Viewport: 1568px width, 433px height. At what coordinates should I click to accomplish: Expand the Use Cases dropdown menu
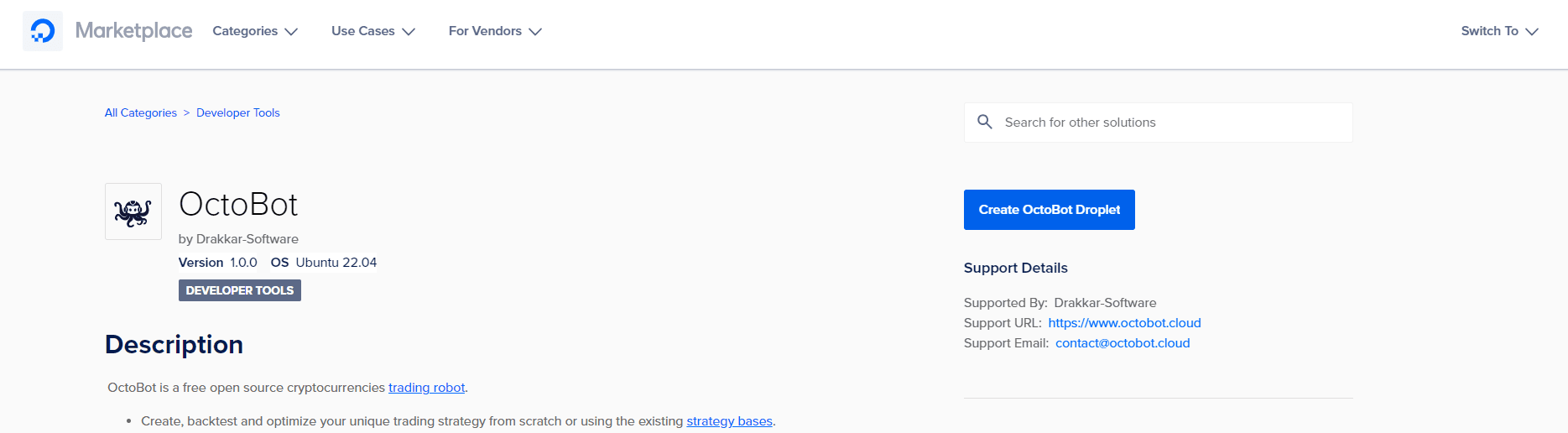tap(373, 31)
